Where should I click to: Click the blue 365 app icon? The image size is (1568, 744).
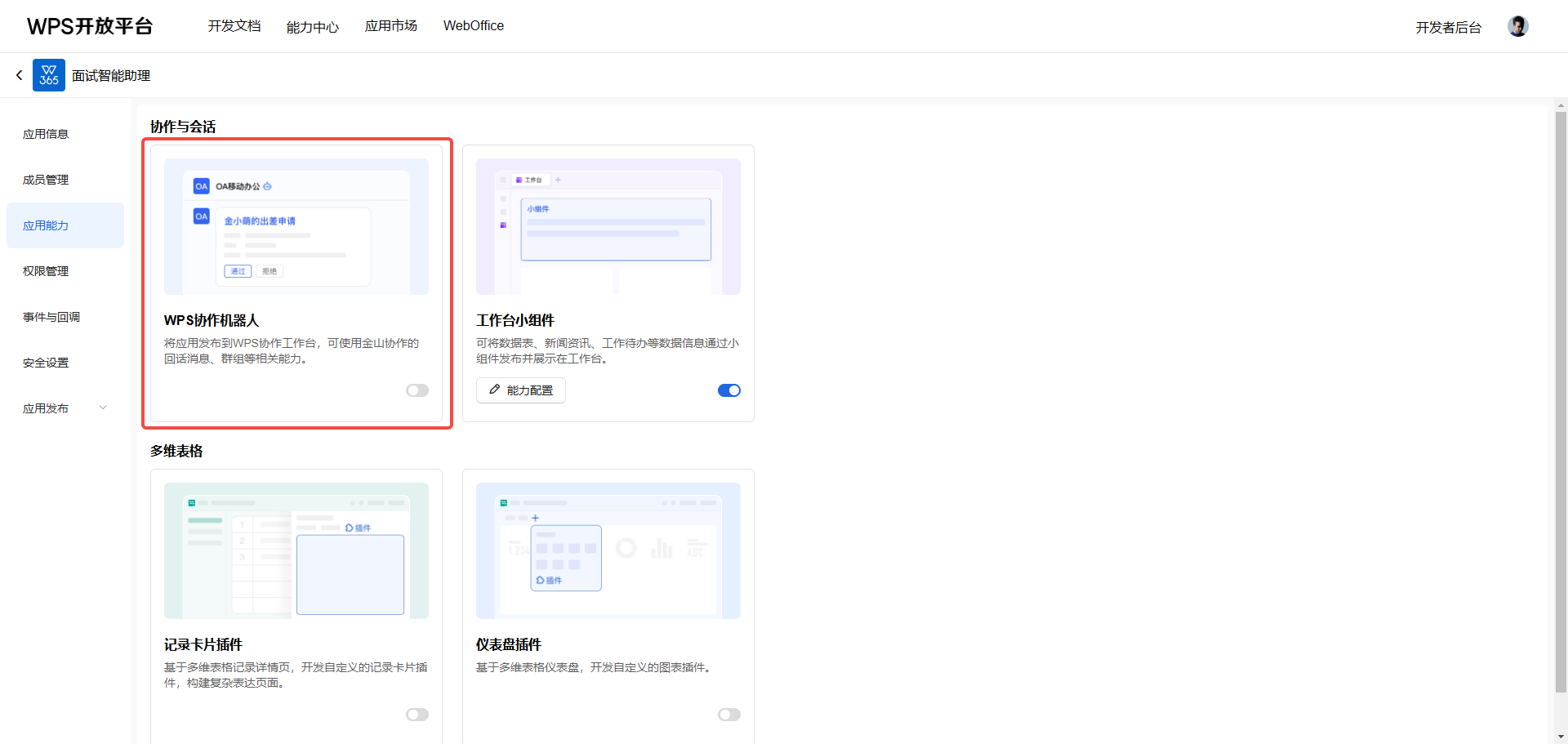(49, 75)
